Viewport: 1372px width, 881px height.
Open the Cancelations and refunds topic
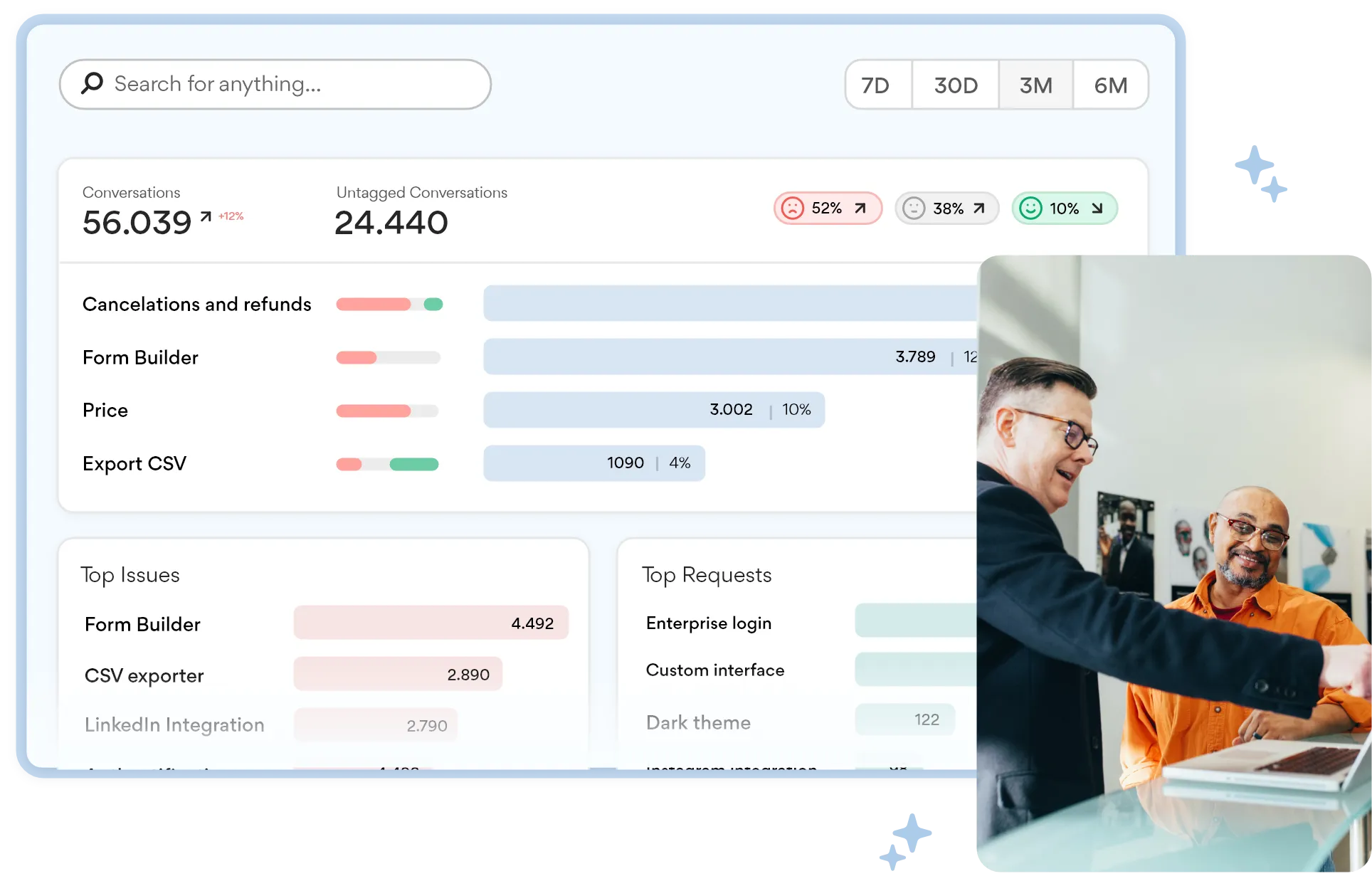pos(196,305)
